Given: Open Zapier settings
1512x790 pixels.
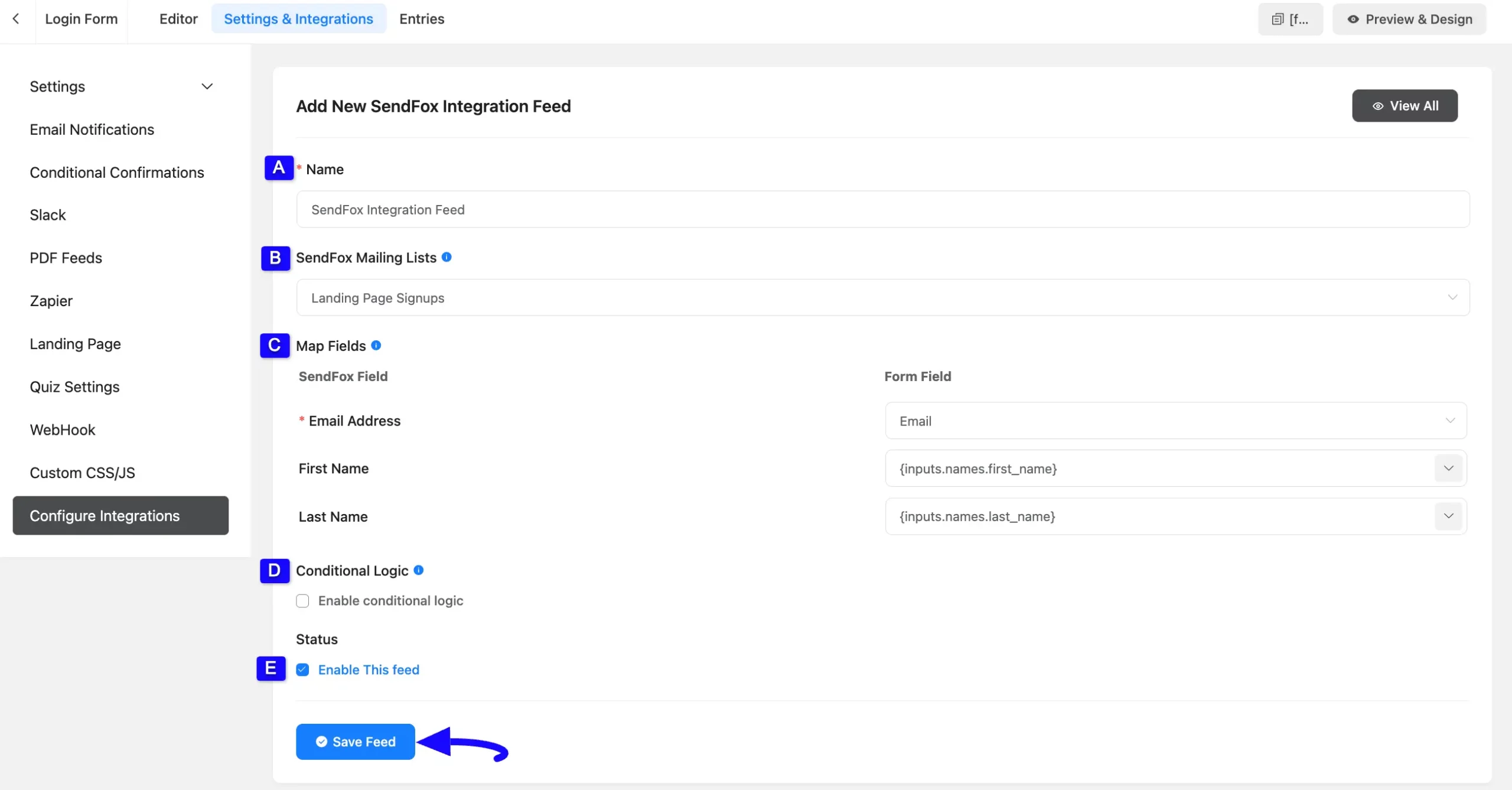Looking at the screenshot, I should coord(51,301).
